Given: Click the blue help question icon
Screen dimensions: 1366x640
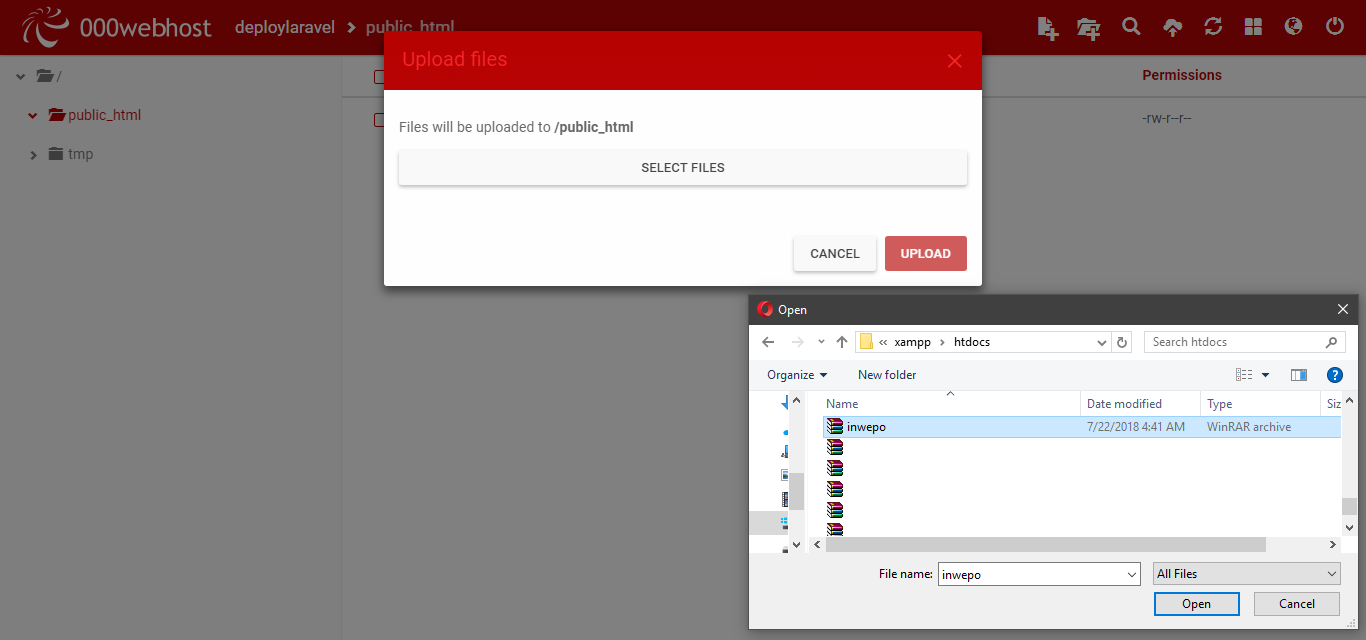Looking at the screenshot, I should click(x=1334, y=375).
